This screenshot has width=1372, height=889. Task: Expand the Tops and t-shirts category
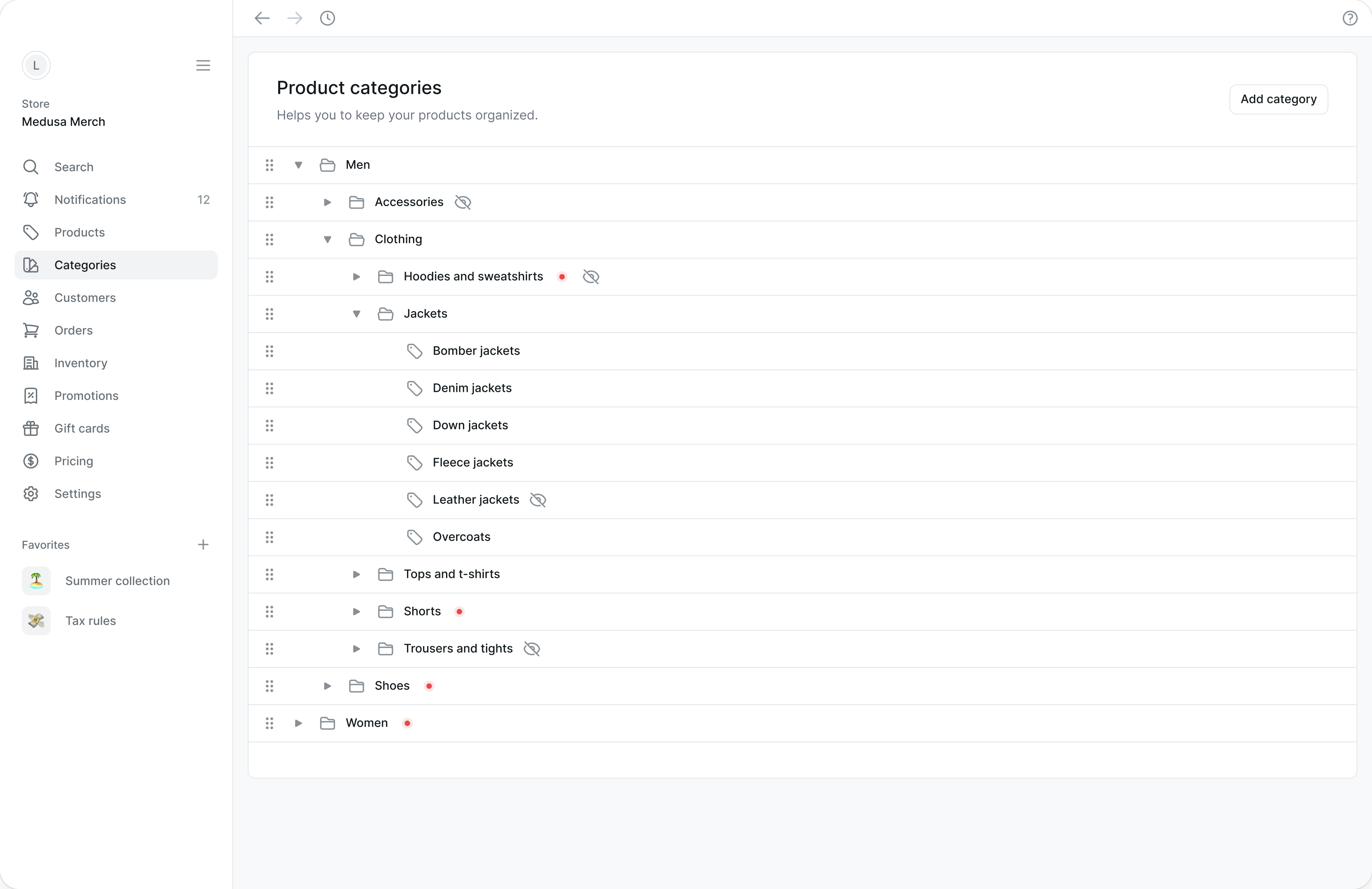click(x=356, y=574)
